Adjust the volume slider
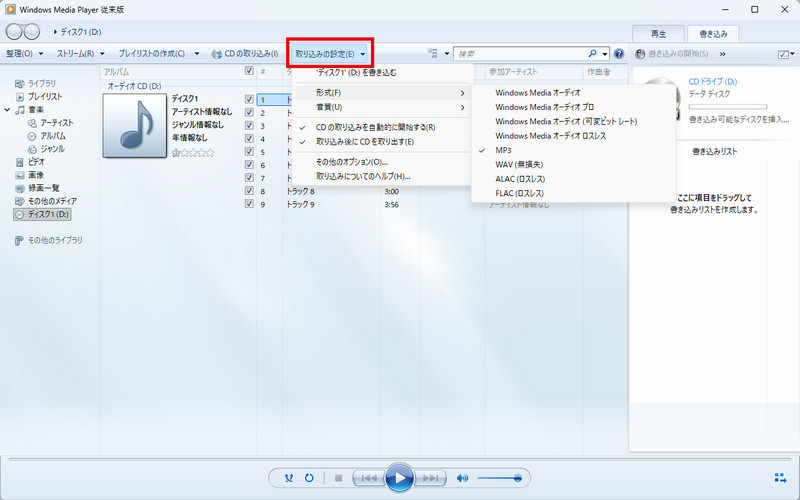The image size is (800, 500). coord(499,478)
